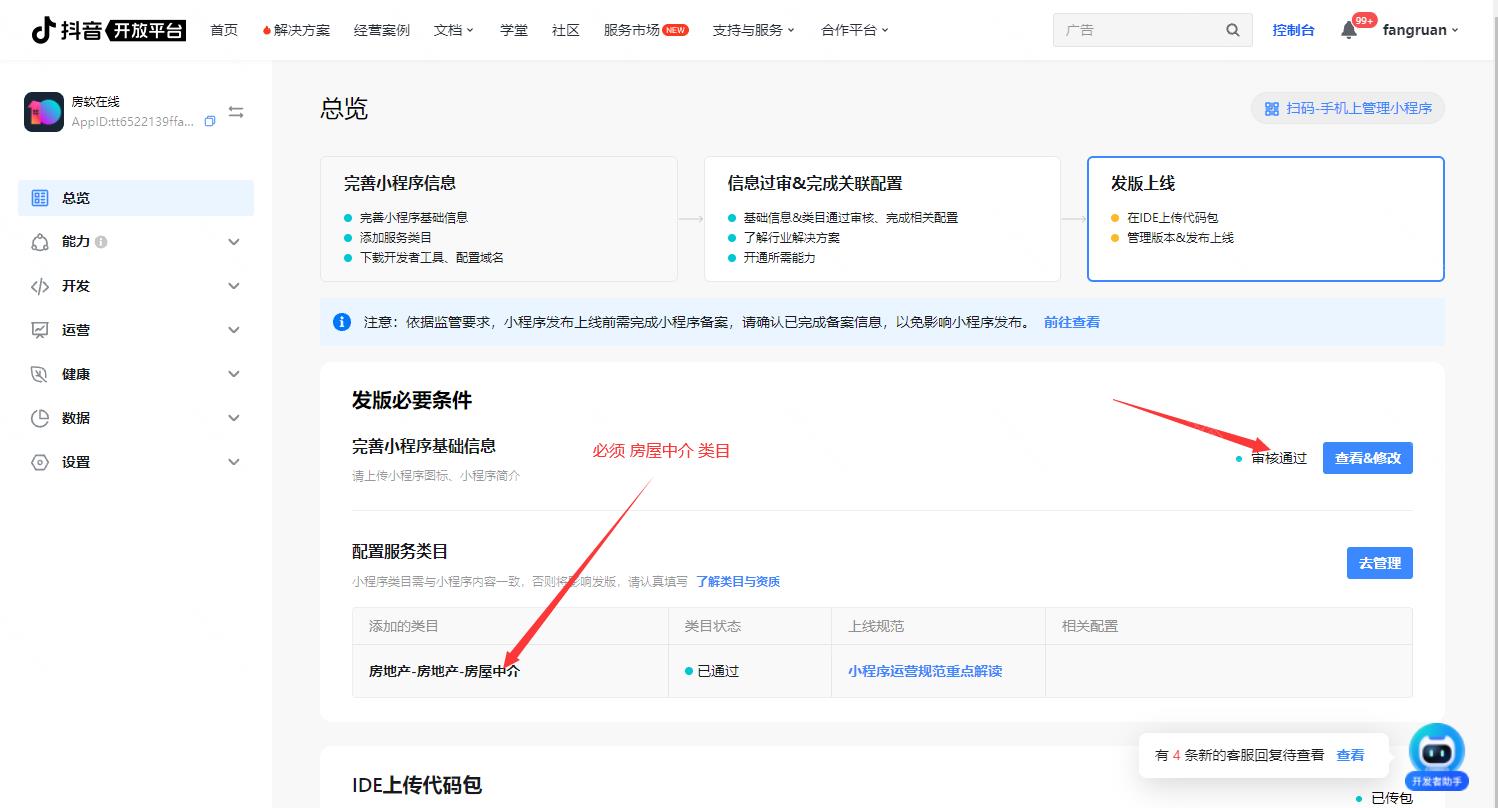Open 服务市场 in top navigation
The image size is (1498, 808).
[x=632, y=30]
